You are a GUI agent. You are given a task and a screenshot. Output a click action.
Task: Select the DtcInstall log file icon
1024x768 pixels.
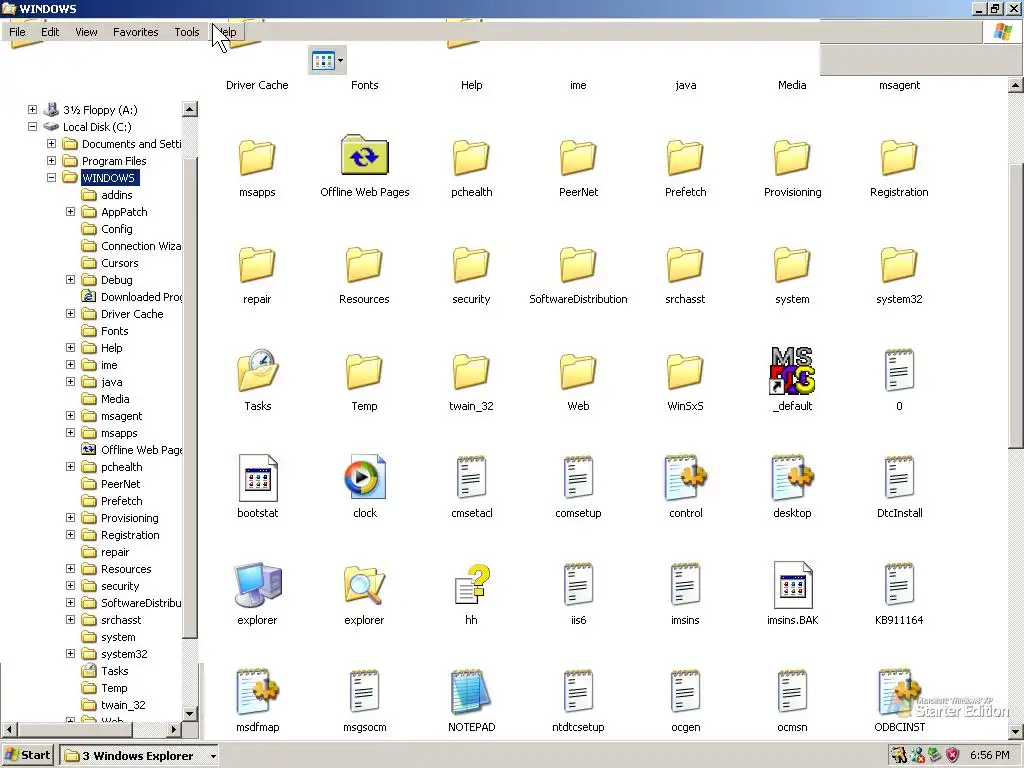[899, 477]
